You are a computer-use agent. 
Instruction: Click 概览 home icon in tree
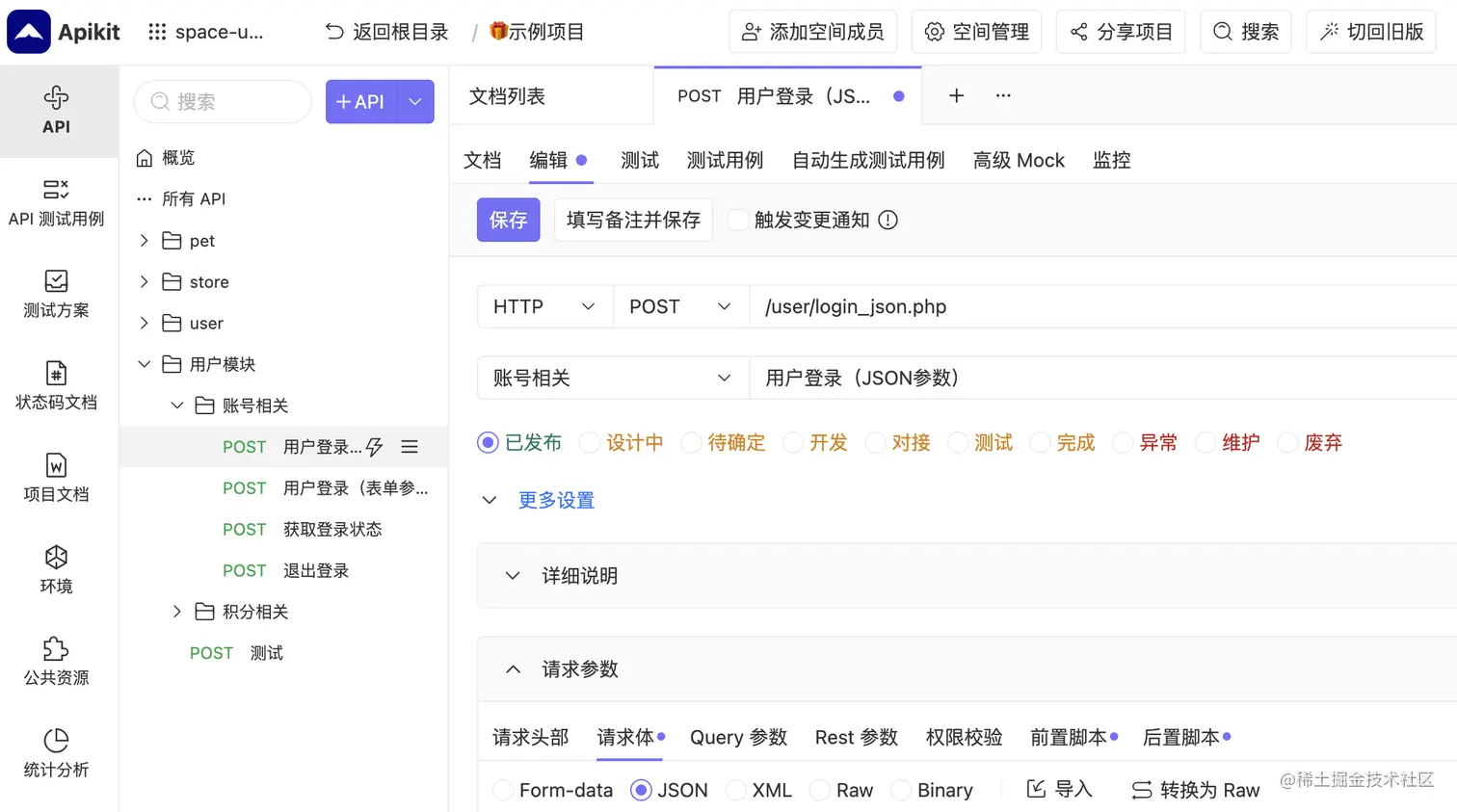(x=145, y=157)
